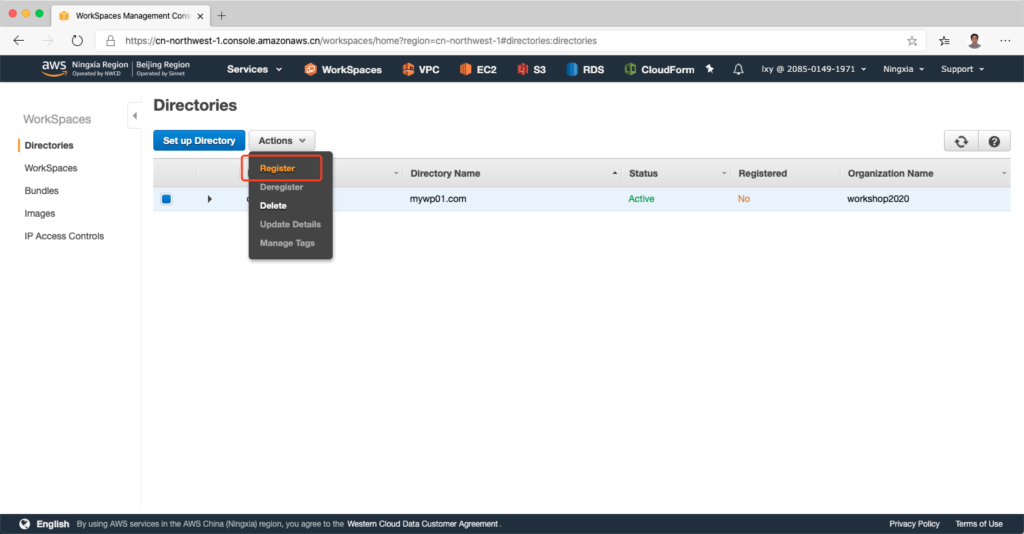Click the notifications bell icon
Viewport: 1024px width, 534px height.
pyautogui.click(x=738, y=69)
